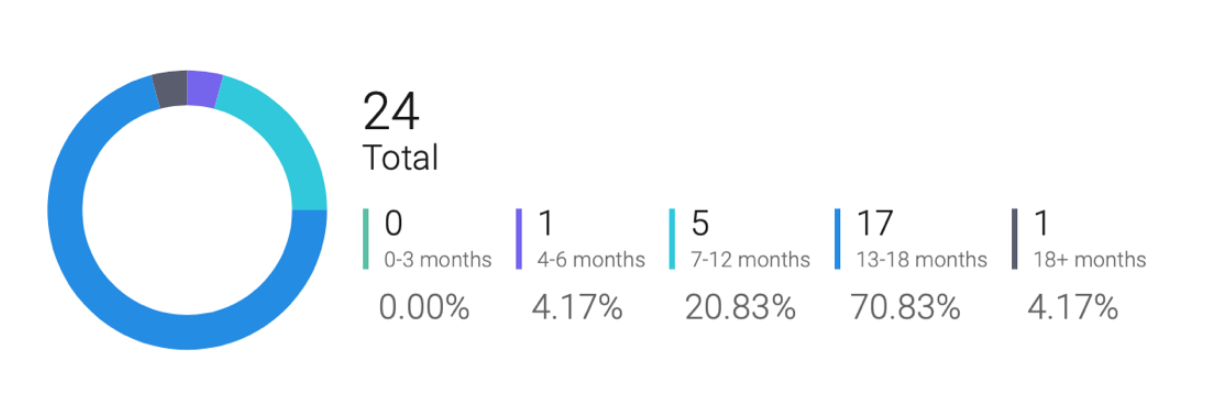Select the teal 7-12 months color bar

672,239
